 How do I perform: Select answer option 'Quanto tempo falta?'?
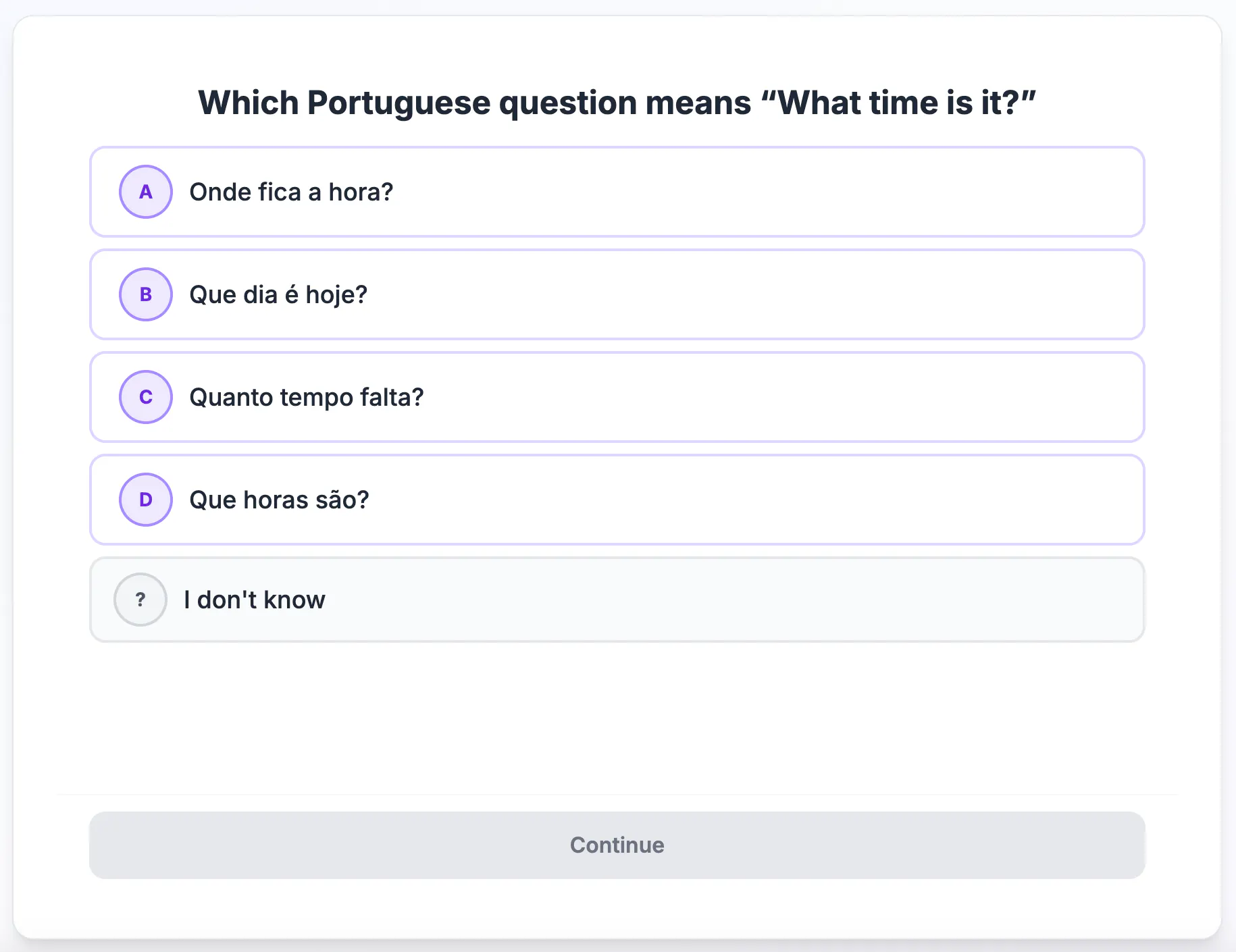point(617,397)
